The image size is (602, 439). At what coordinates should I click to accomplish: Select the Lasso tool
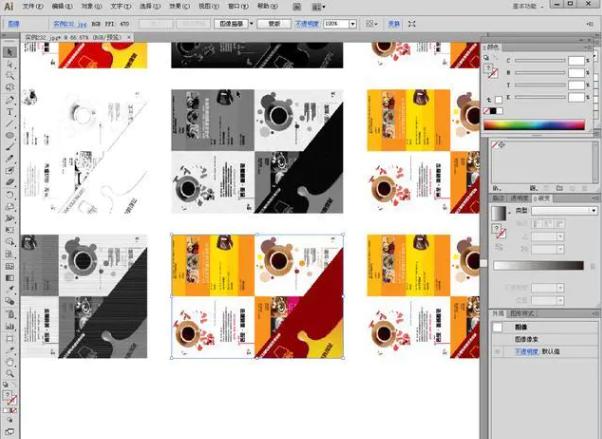click(x=10, y=87)
